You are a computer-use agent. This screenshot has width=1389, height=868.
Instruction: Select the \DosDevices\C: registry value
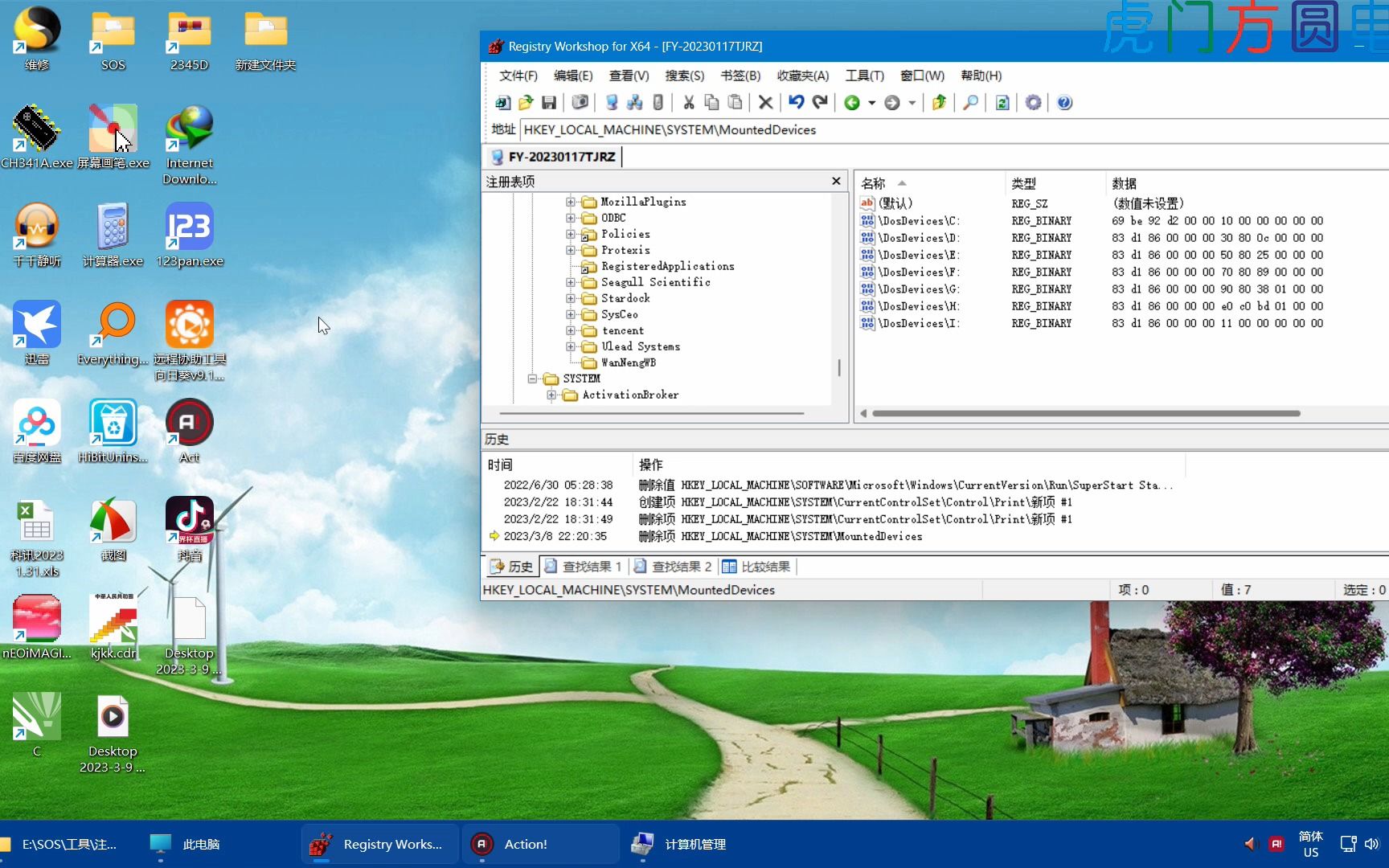tap(919, 221)
